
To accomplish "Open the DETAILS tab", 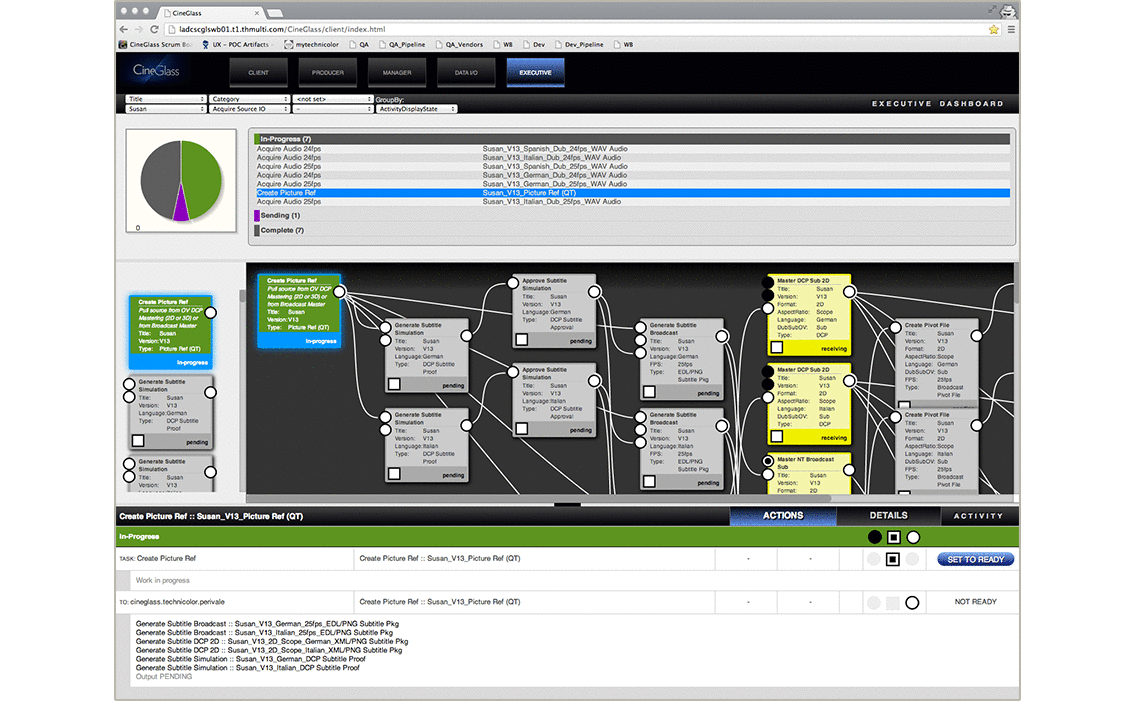I will tap(887, 516).
